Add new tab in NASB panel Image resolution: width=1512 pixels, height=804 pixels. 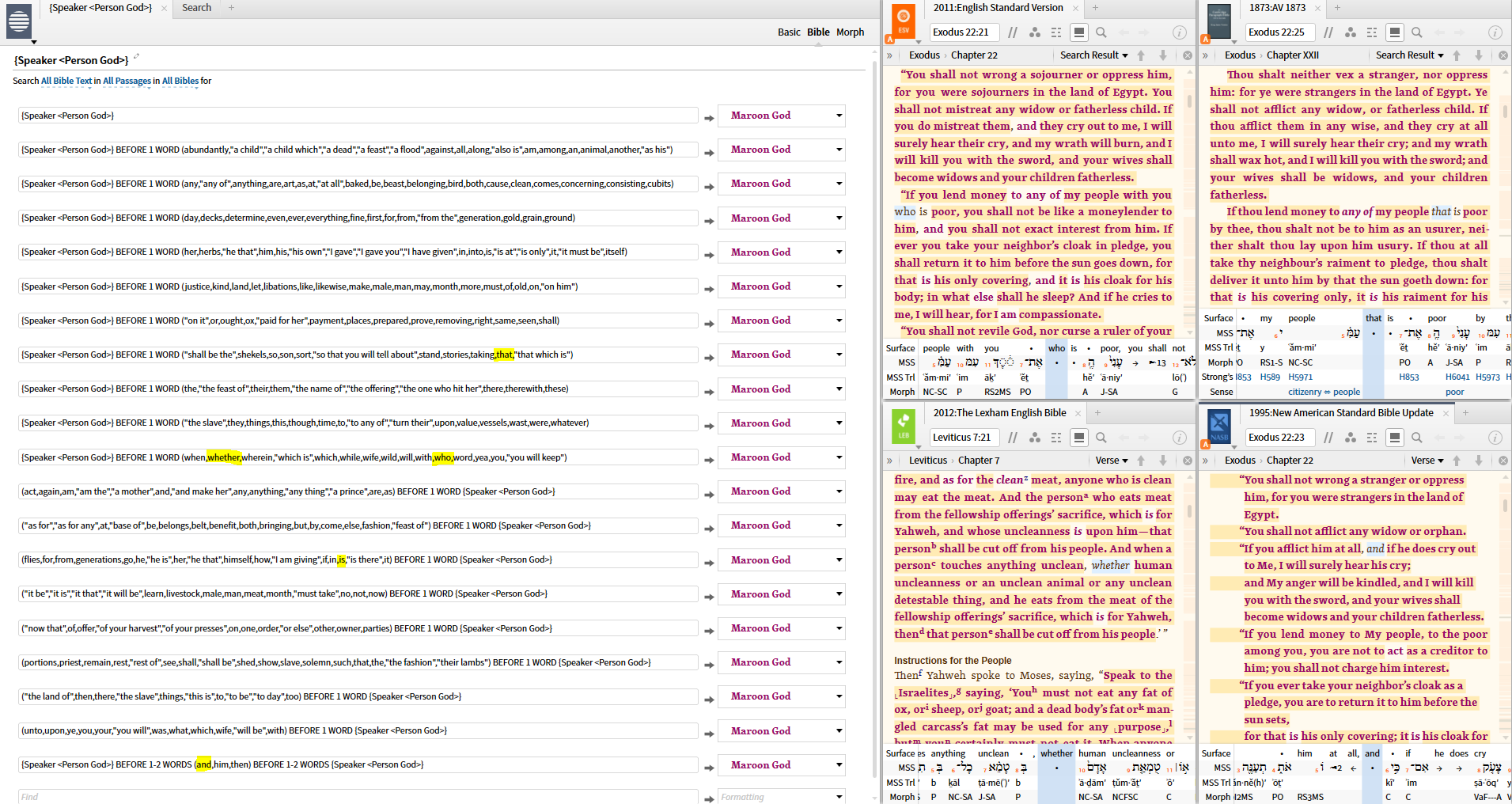point(1465,413)
